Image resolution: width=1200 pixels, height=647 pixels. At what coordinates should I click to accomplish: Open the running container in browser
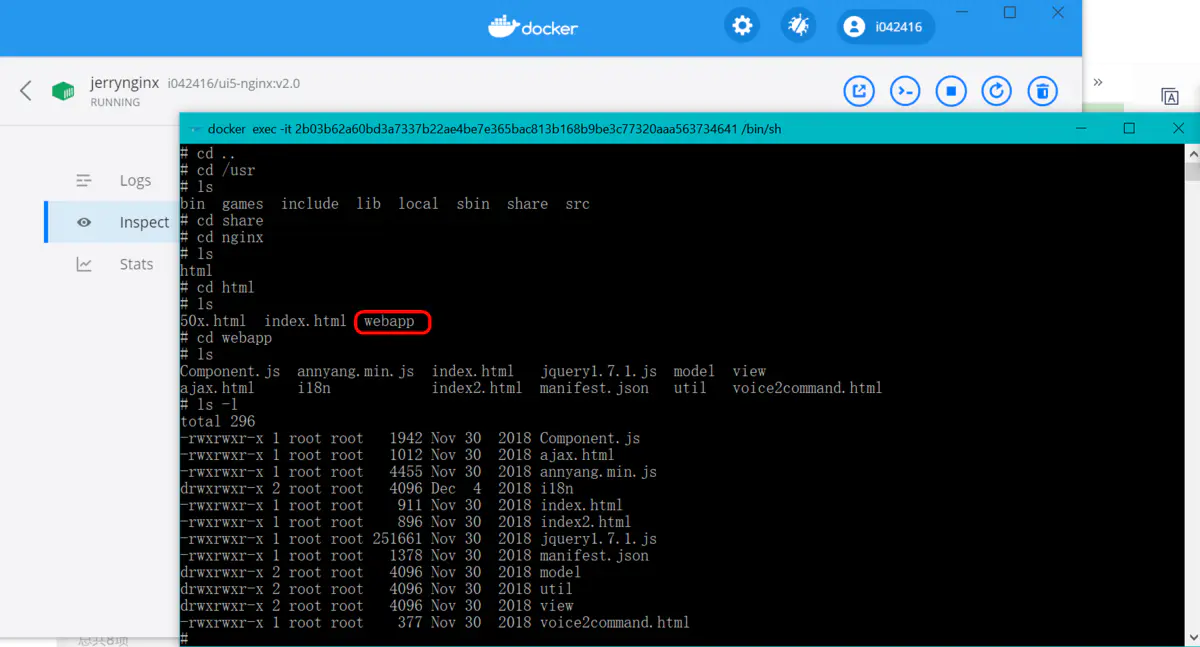pos(859,91)
